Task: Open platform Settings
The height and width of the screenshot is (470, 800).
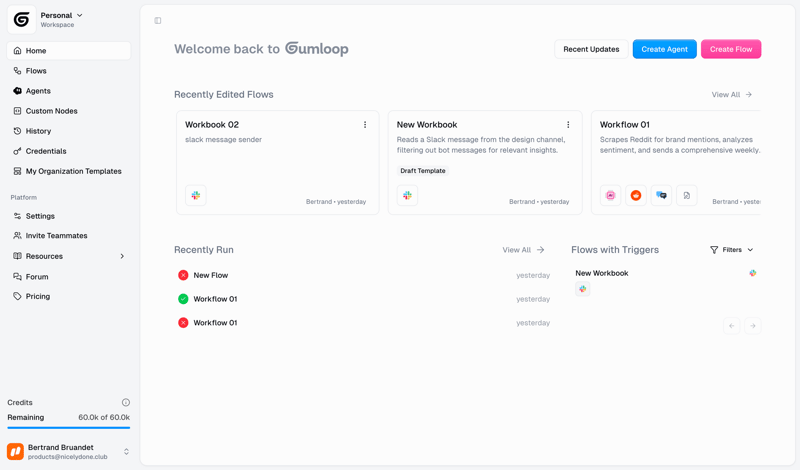Action: click(69, 216)
